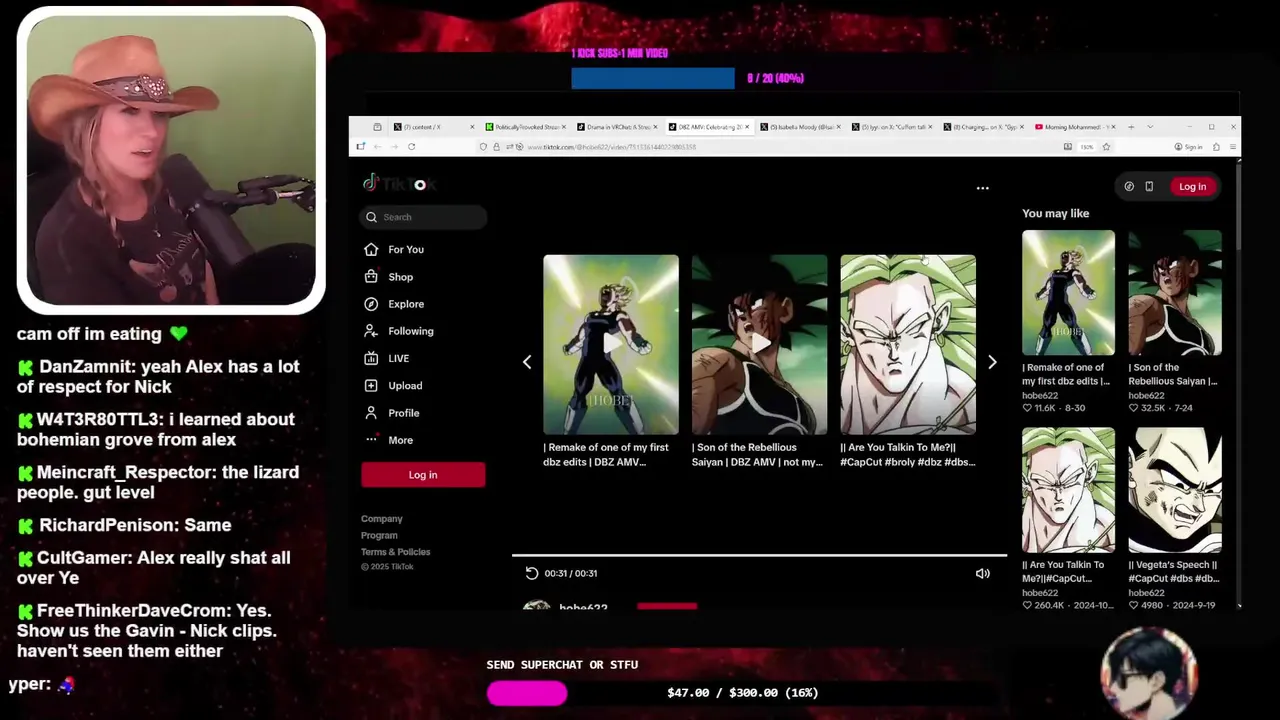
Task: Click the search magnifier icon
Action: click(x=372, y=217)
